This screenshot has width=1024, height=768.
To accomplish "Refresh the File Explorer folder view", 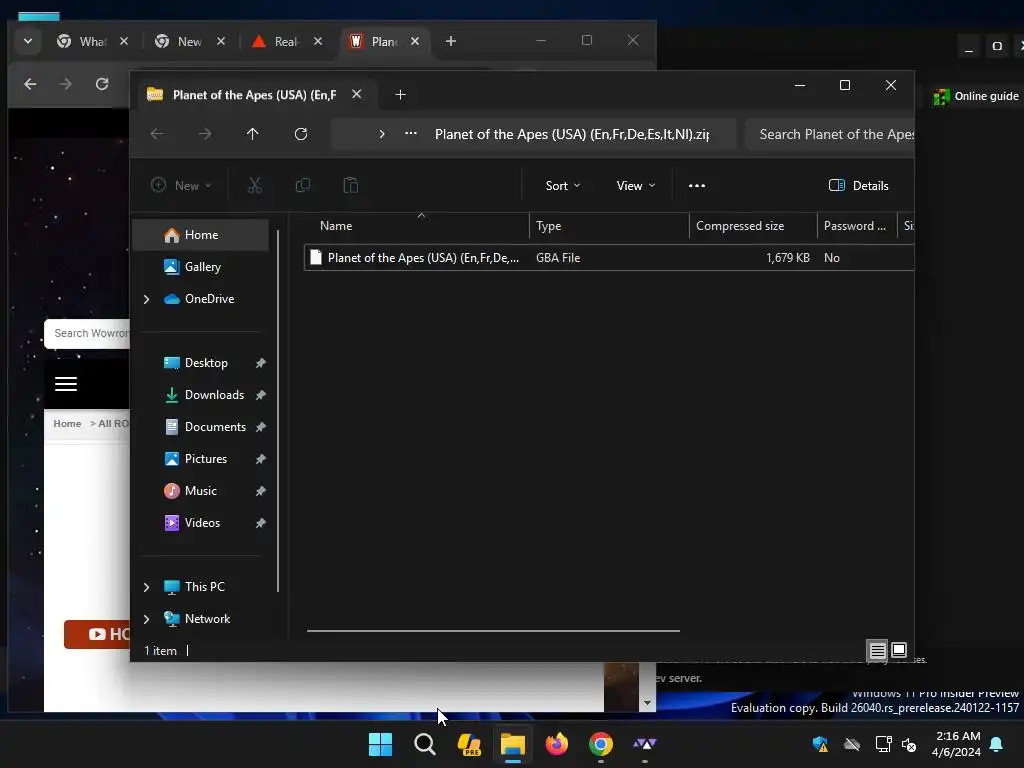I will (300, 134).
